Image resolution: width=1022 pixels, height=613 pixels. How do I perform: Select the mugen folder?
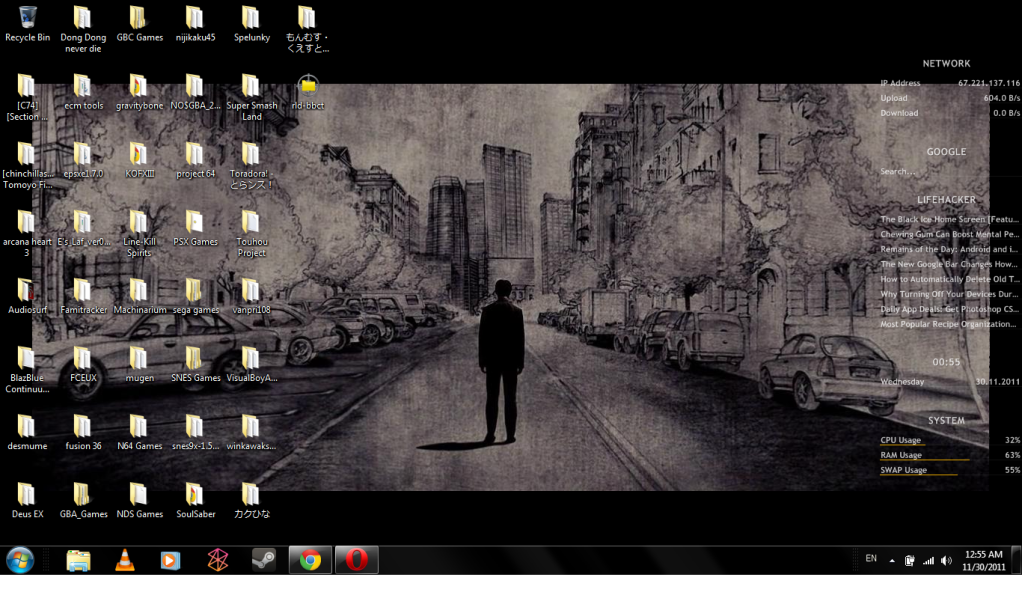(139, 364)
